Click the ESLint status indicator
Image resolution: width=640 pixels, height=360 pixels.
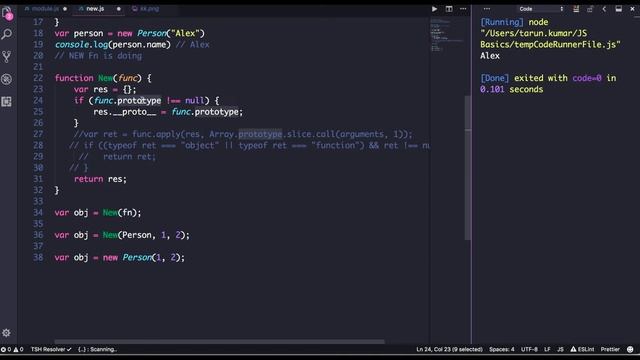point(582,349)
